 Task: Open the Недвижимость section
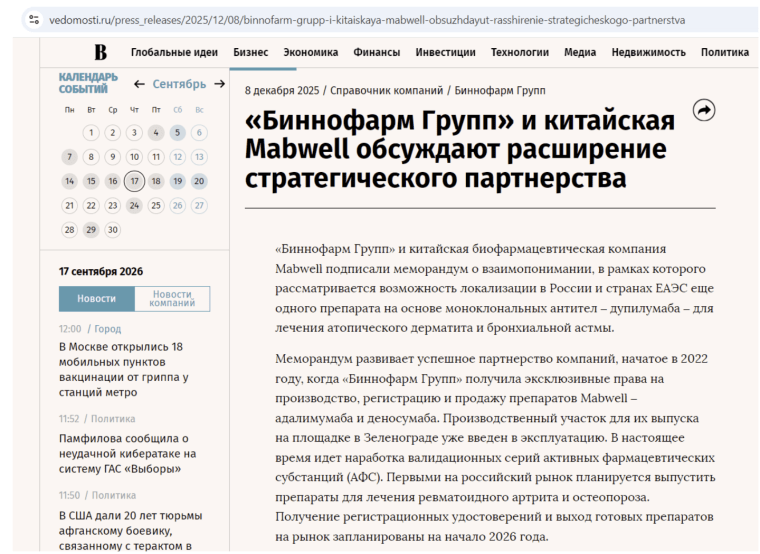pyautogui.click(x=649, y=52)
